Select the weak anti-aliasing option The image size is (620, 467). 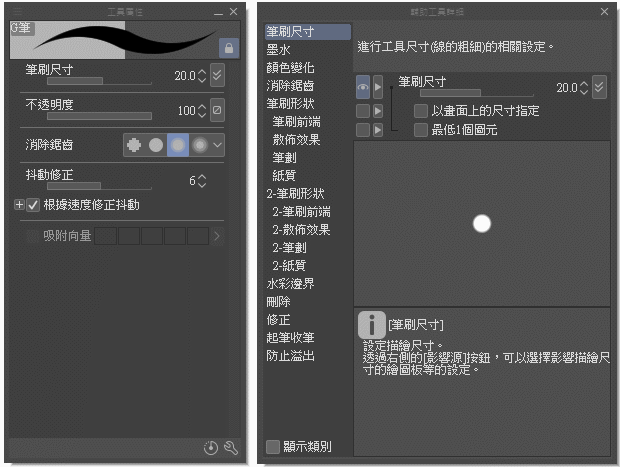point(156,145)
